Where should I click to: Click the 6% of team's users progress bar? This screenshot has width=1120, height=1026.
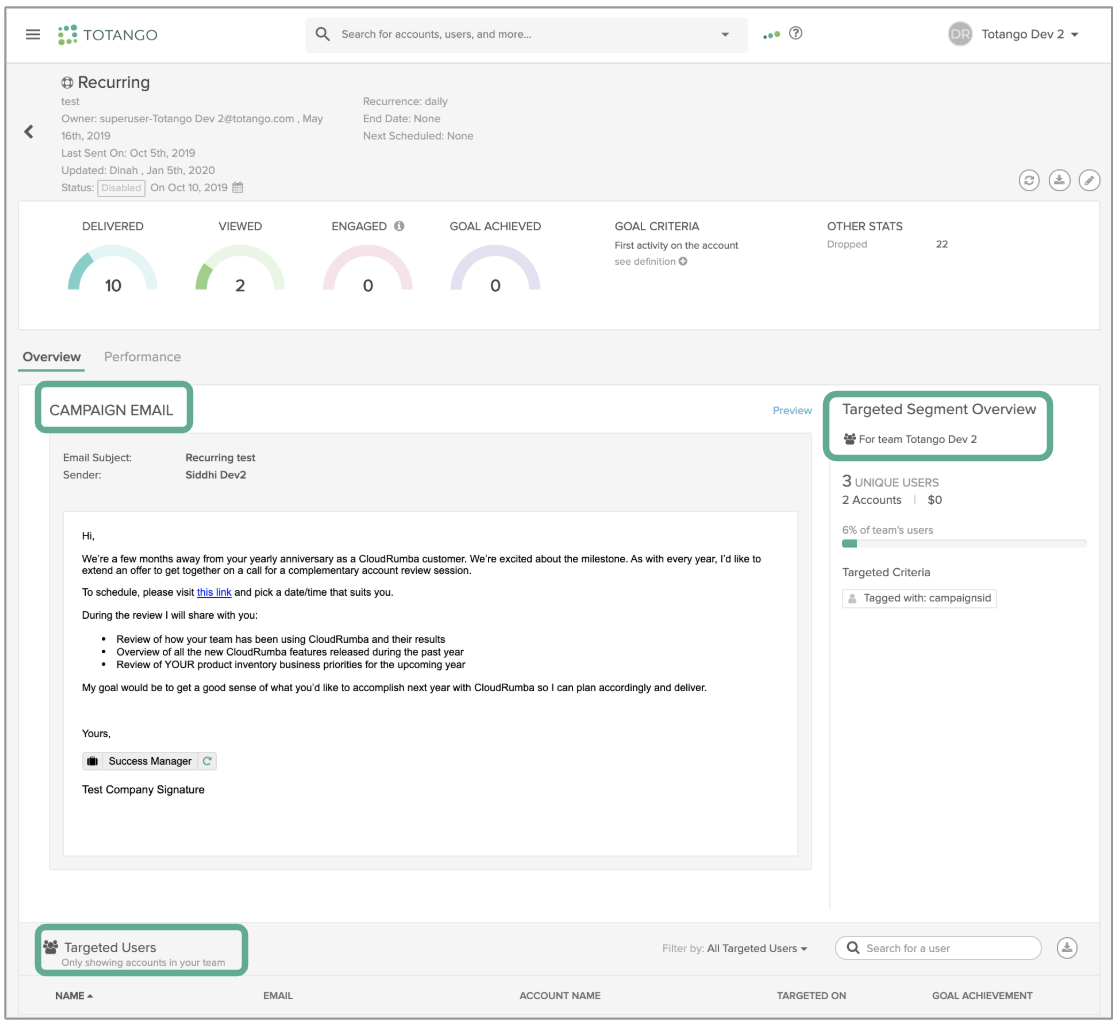click(964, 544)
